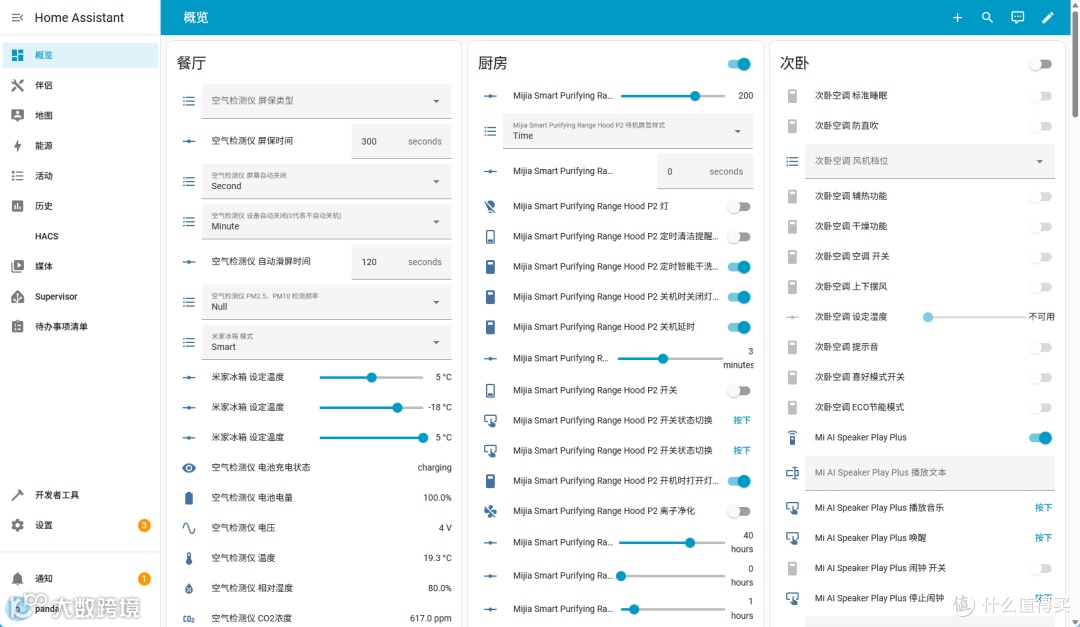Open the chat assistant icon in the header
Viewport: 1080px width, 627px height.
click(1017, 17)
